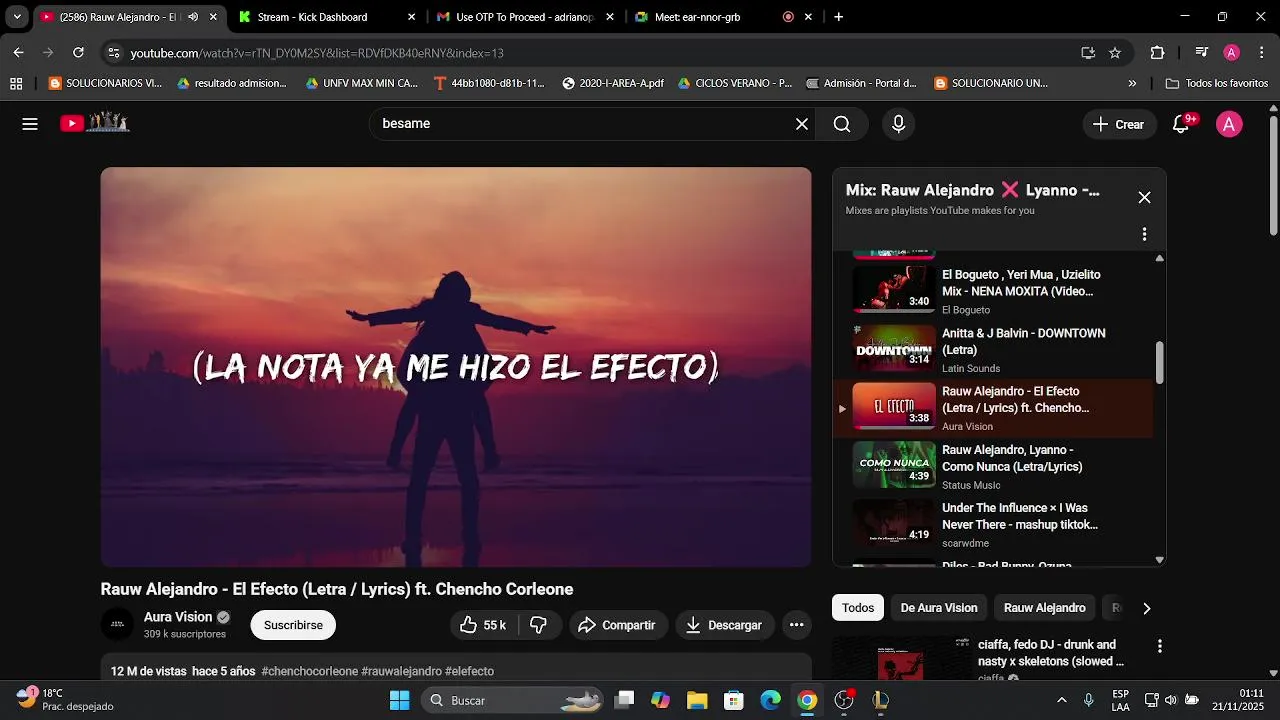Open SOLUCIONARIOS VI... bookmark
The height and width of the screenshot is (720, 1280).
(x=105, y=83)
